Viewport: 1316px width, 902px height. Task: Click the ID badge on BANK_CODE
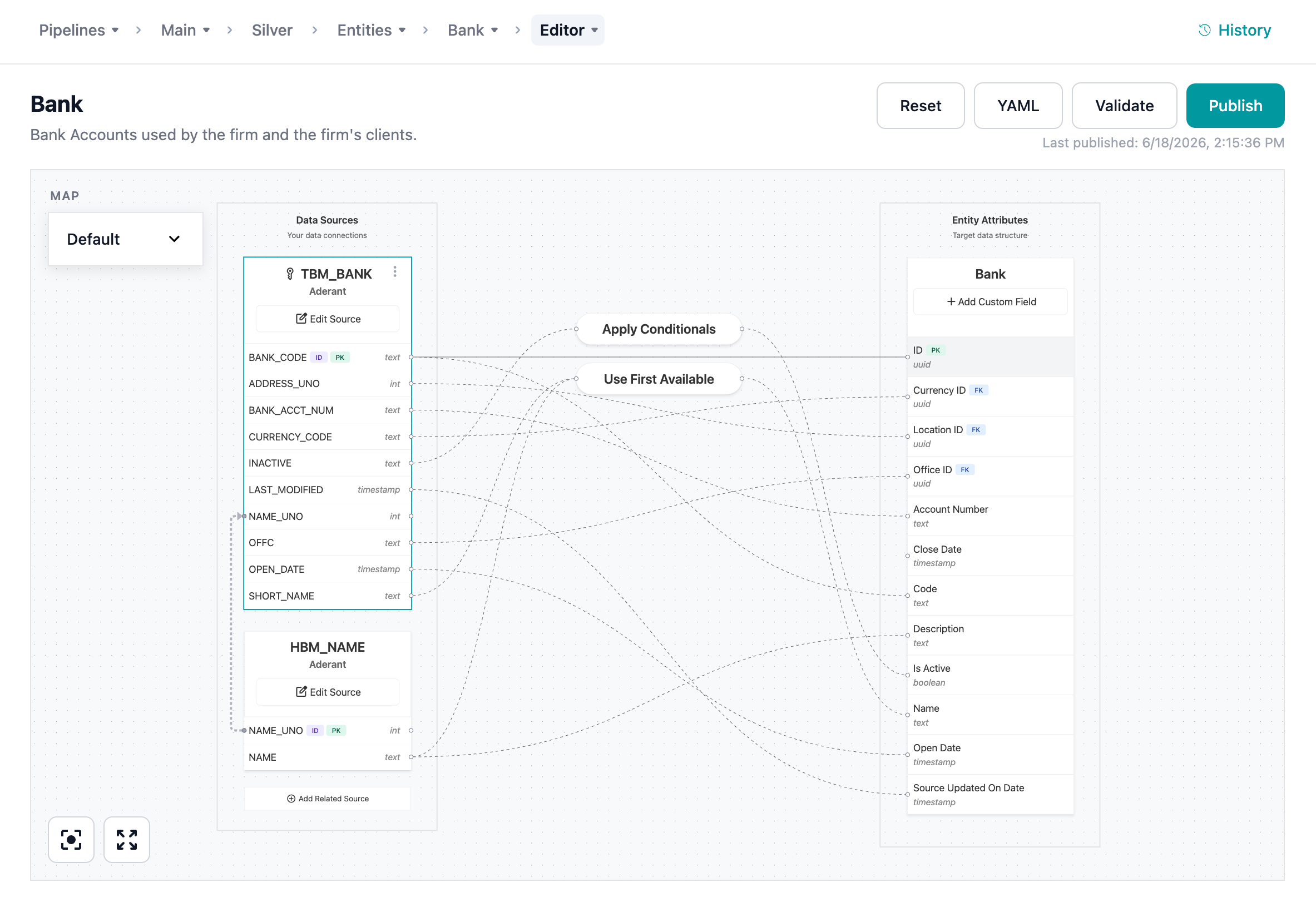[319, 357]
